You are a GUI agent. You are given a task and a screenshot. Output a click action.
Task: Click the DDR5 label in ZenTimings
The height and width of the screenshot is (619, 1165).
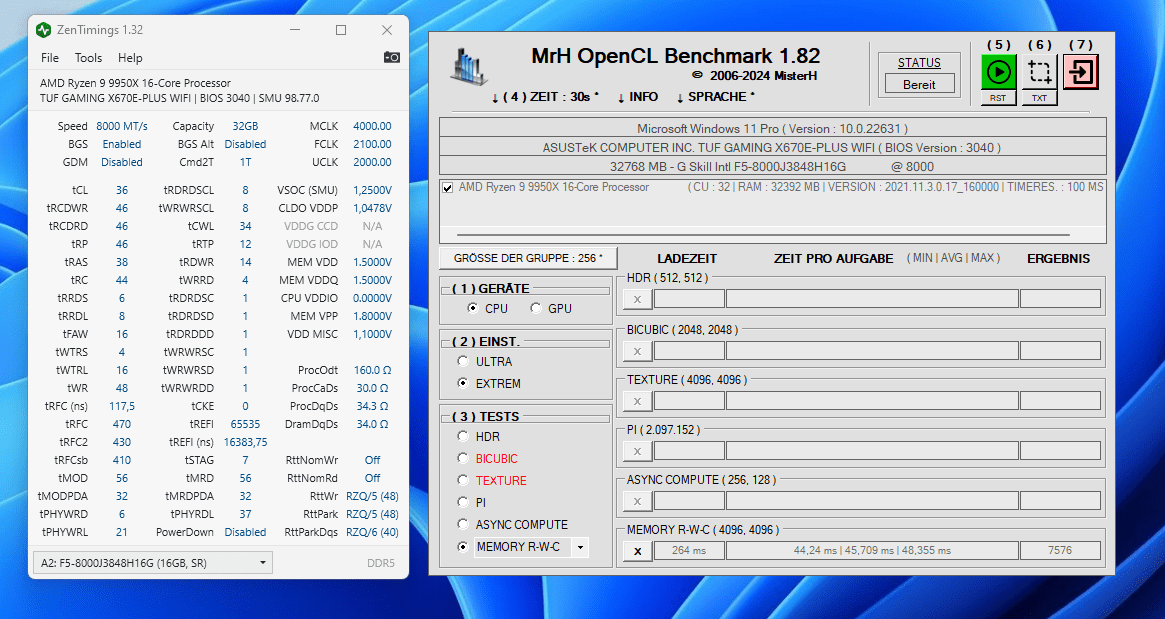[x=381, y=563]
